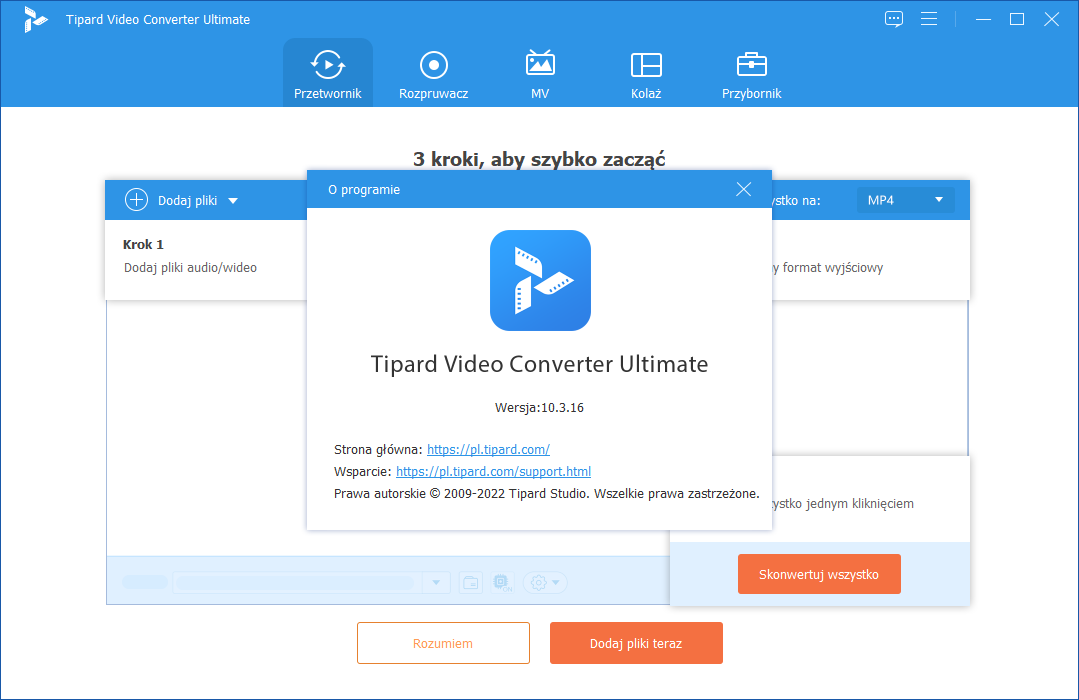Click the Krok 1 heading

143,244
